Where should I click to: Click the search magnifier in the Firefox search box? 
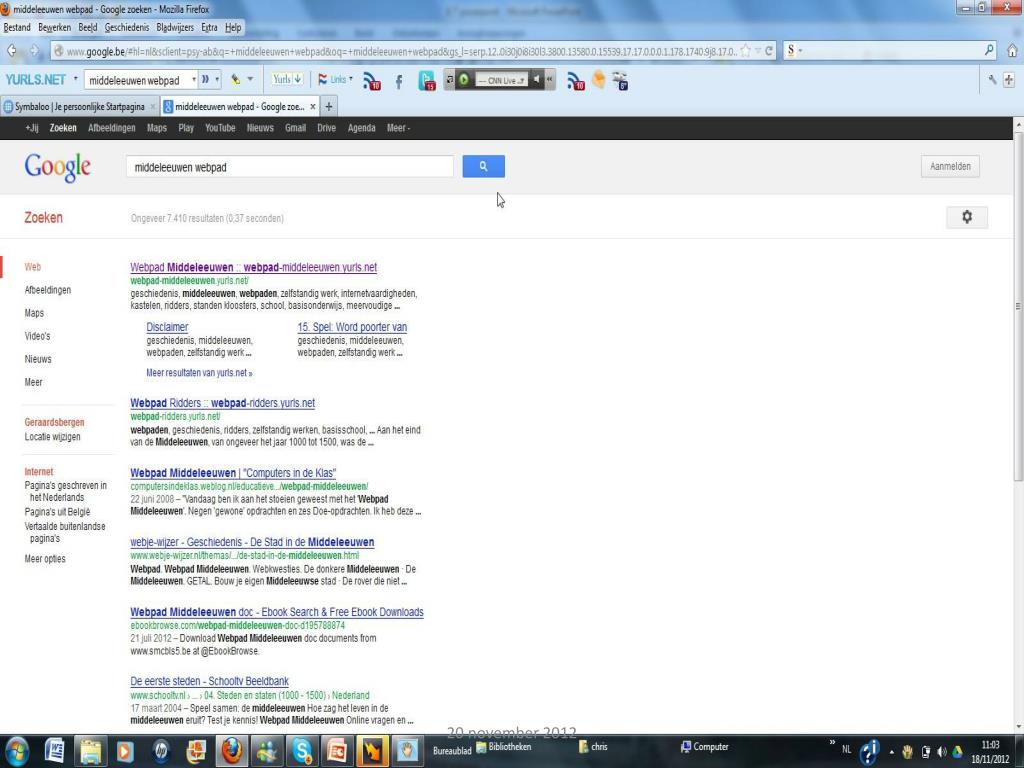[x=989, y=50]
